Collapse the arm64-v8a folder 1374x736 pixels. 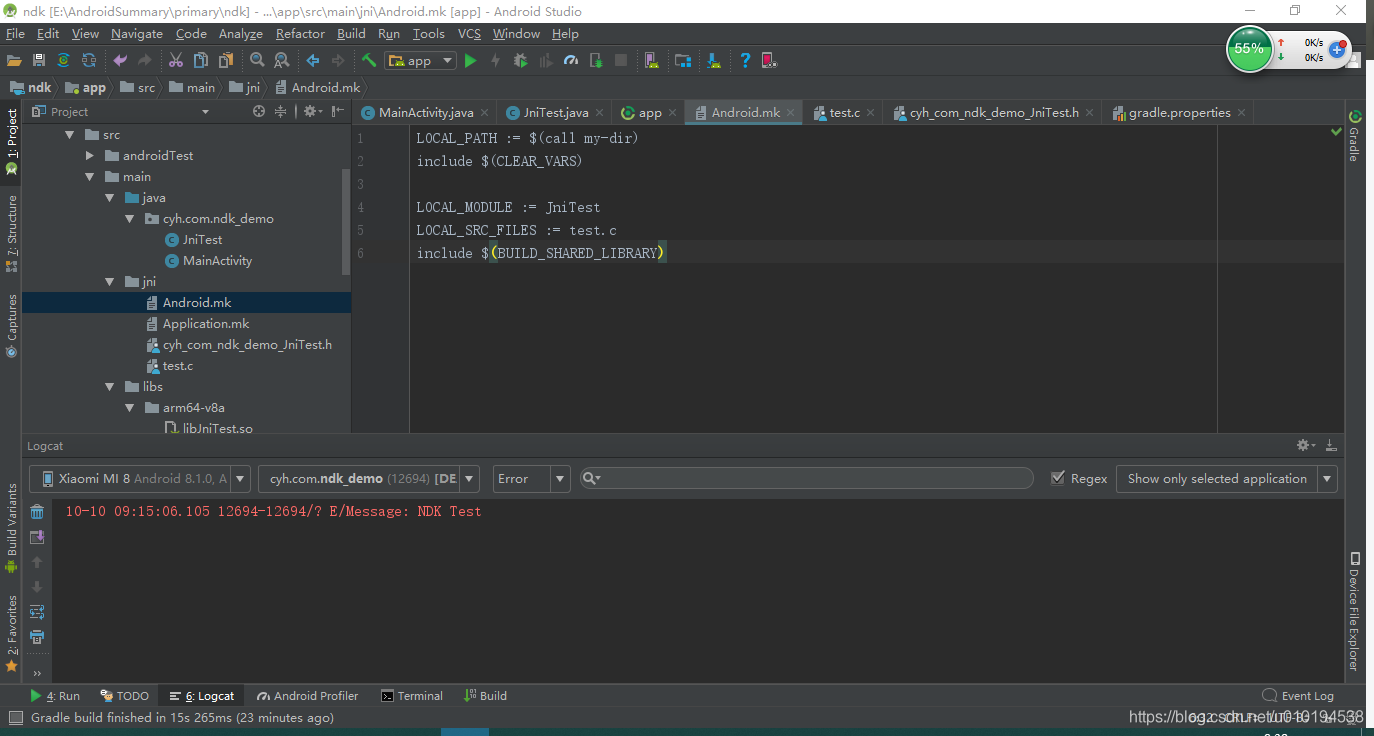pyautogui.click(x=130, y=408)
